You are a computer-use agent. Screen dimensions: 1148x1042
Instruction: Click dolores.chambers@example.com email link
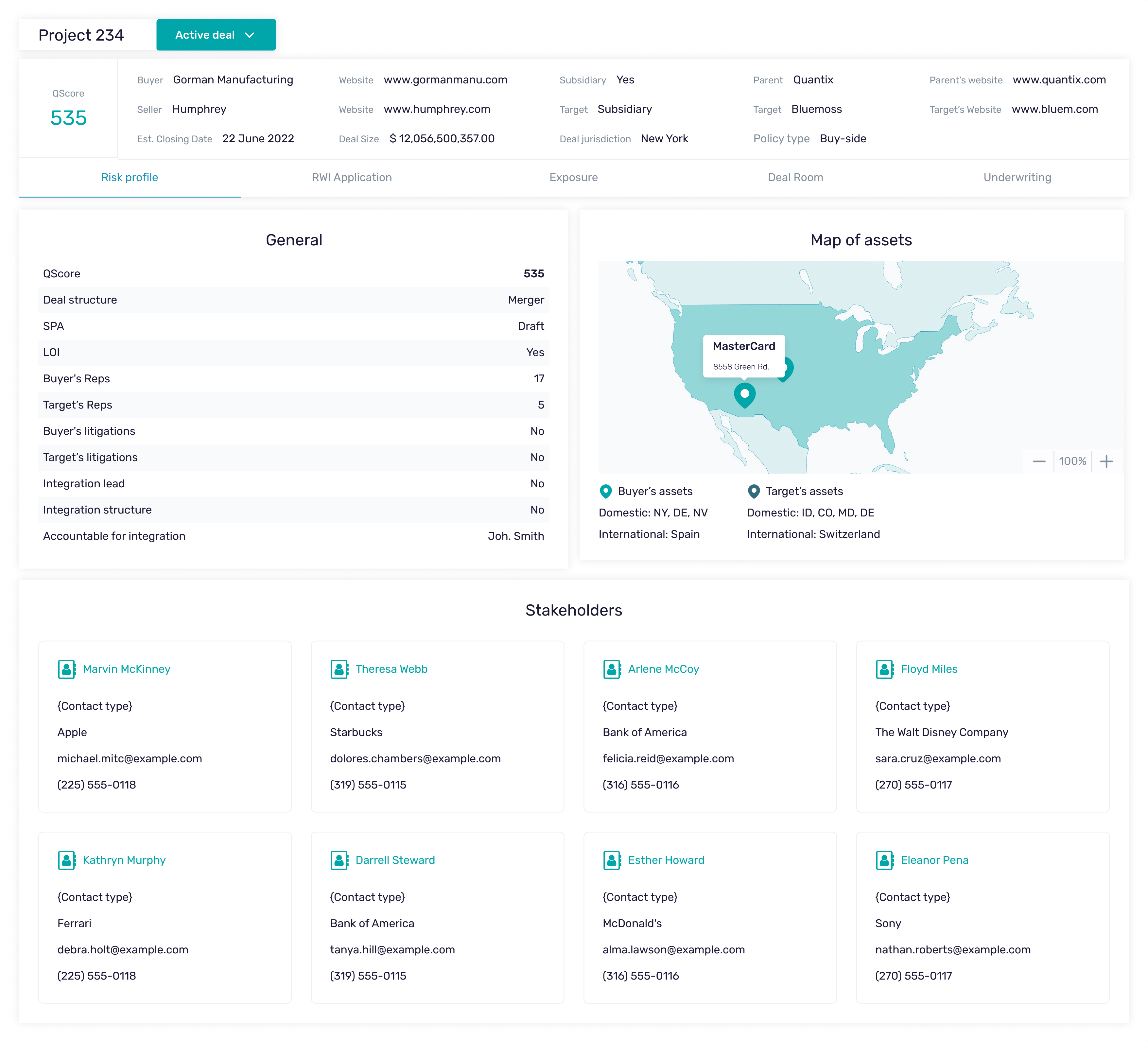(415, 758)
